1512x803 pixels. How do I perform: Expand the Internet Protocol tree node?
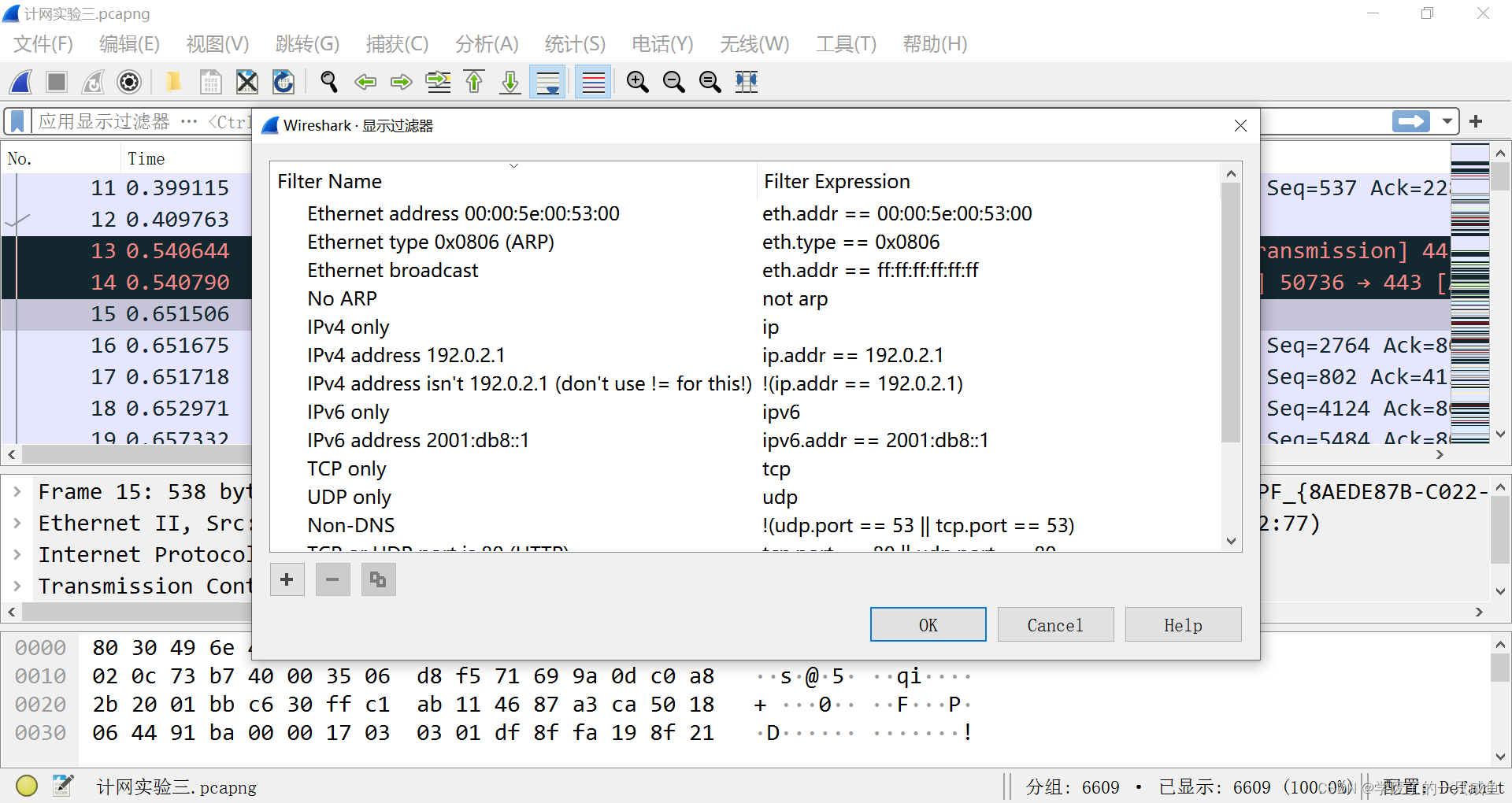tap(17, 554)
